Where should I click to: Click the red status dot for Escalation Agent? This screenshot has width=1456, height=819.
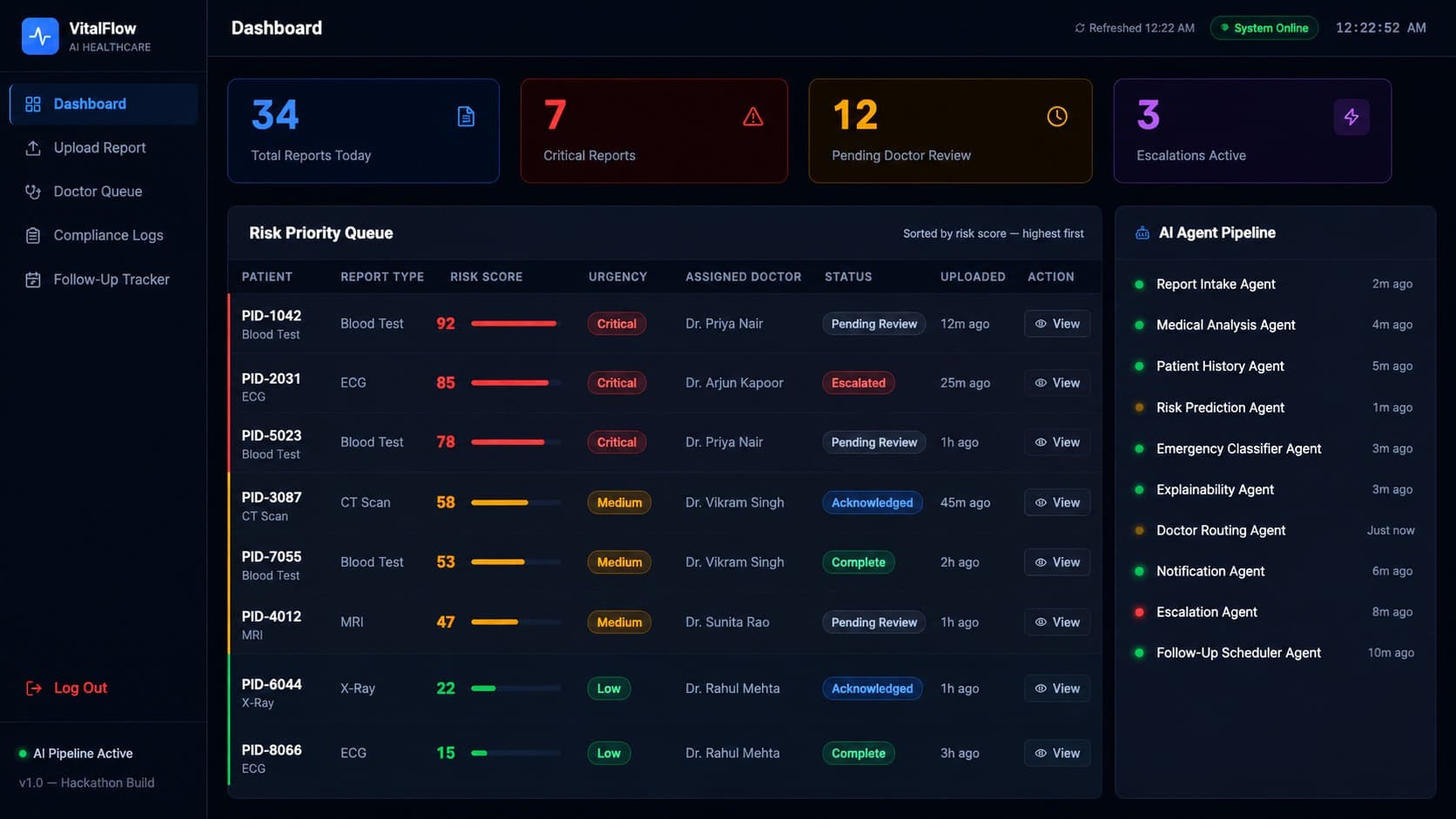1139,613
